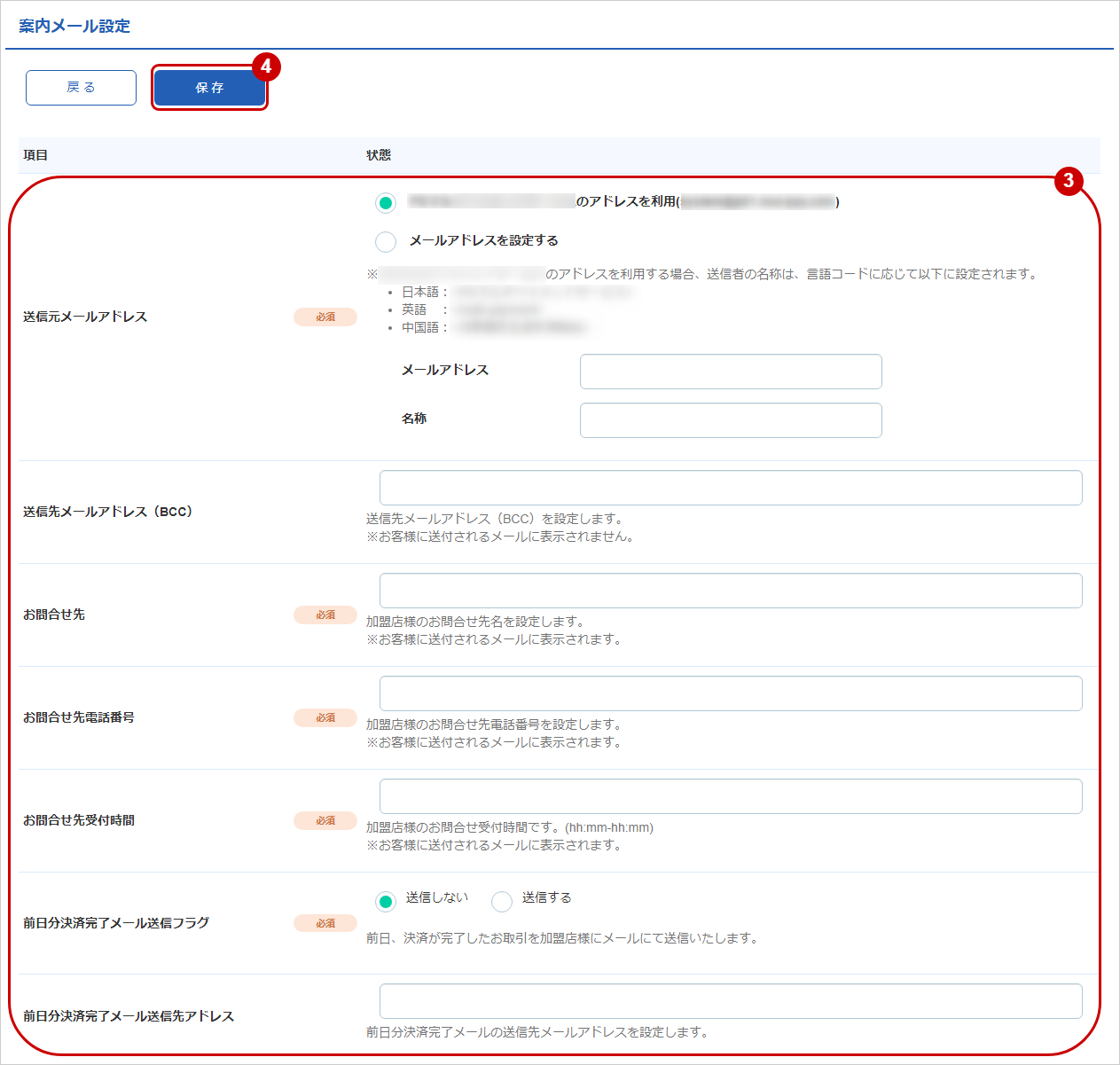The width and height of the screenshot is (1120, 1065).
Task: Click the 必須 badge beside お問合せ先電話番号
Action: [325, 717]
